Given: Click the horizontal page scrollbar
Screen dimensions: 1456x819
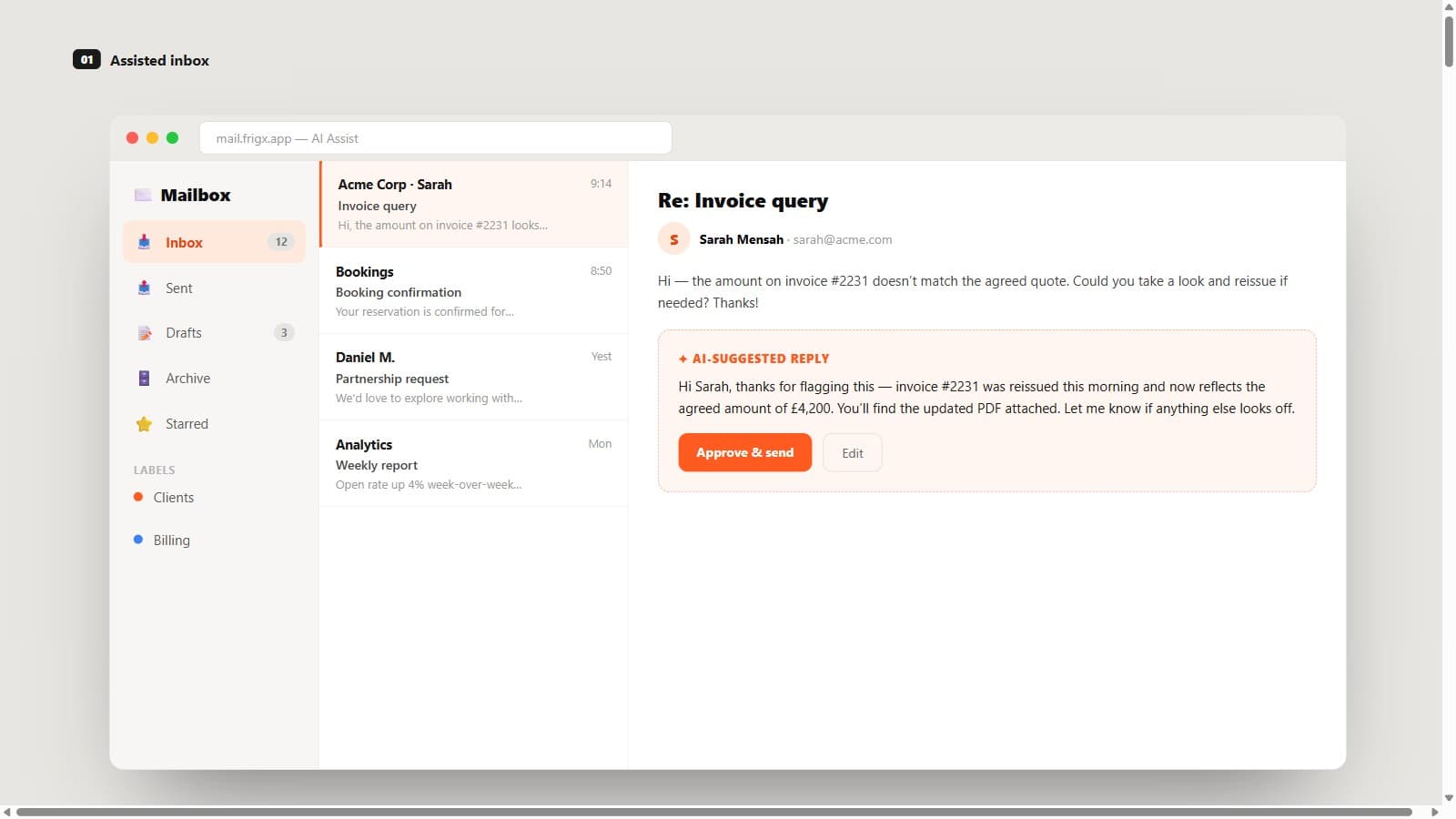Looking at the screenshot, I should (x=714, y=812).
